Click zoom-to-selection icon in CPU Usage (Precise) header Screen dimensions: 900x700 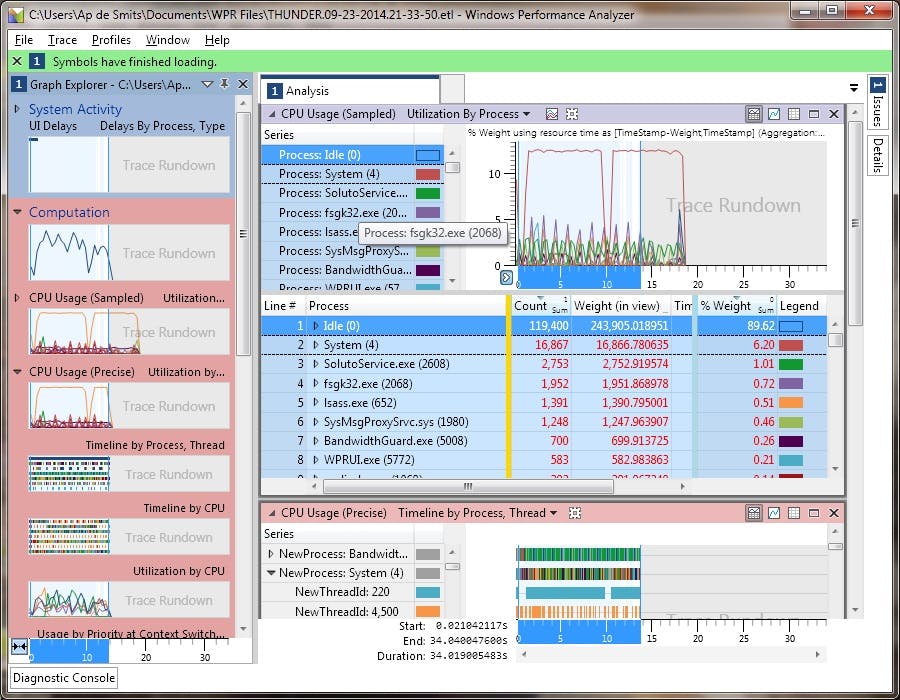(575, 513)
